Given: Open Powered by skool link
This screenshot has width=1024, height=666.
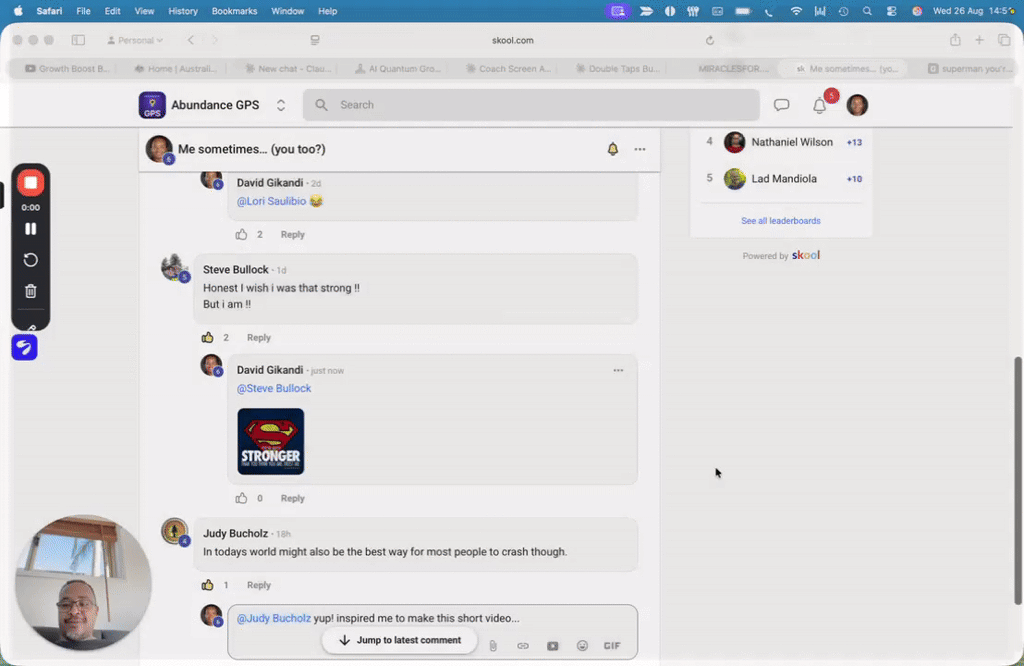Looking at the screenshot, I should 780,255.
